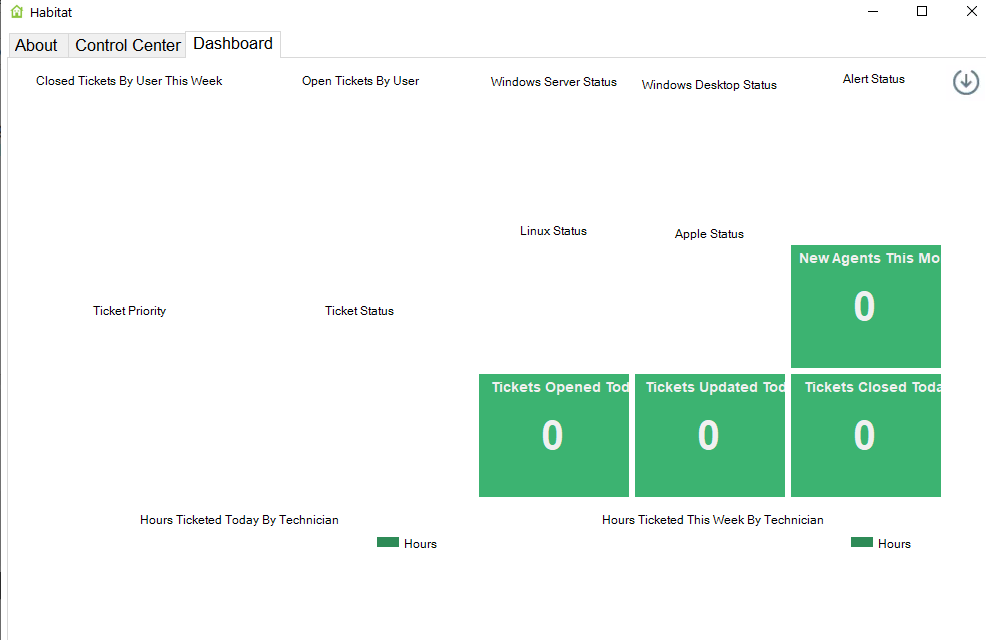Screen dimensions: 986x640
Task: Toggle Hours legend swatch in today chart
Action: coord(388,542)
